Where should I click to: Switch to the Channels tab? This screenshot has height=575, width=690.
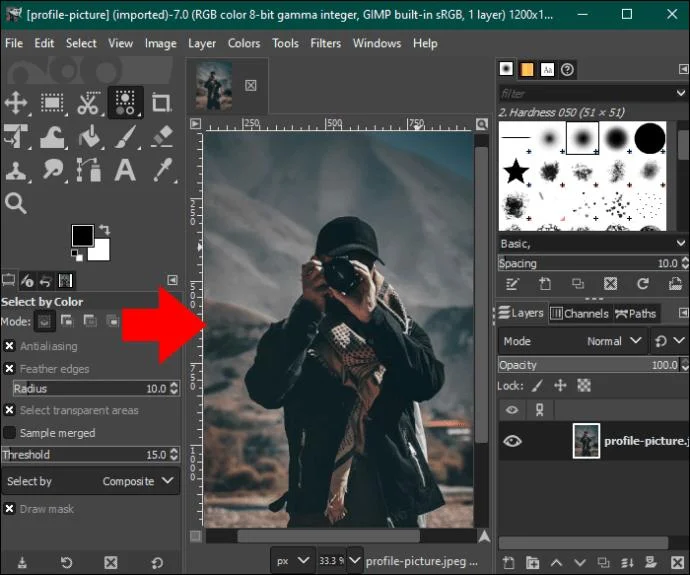pos(579,313)
